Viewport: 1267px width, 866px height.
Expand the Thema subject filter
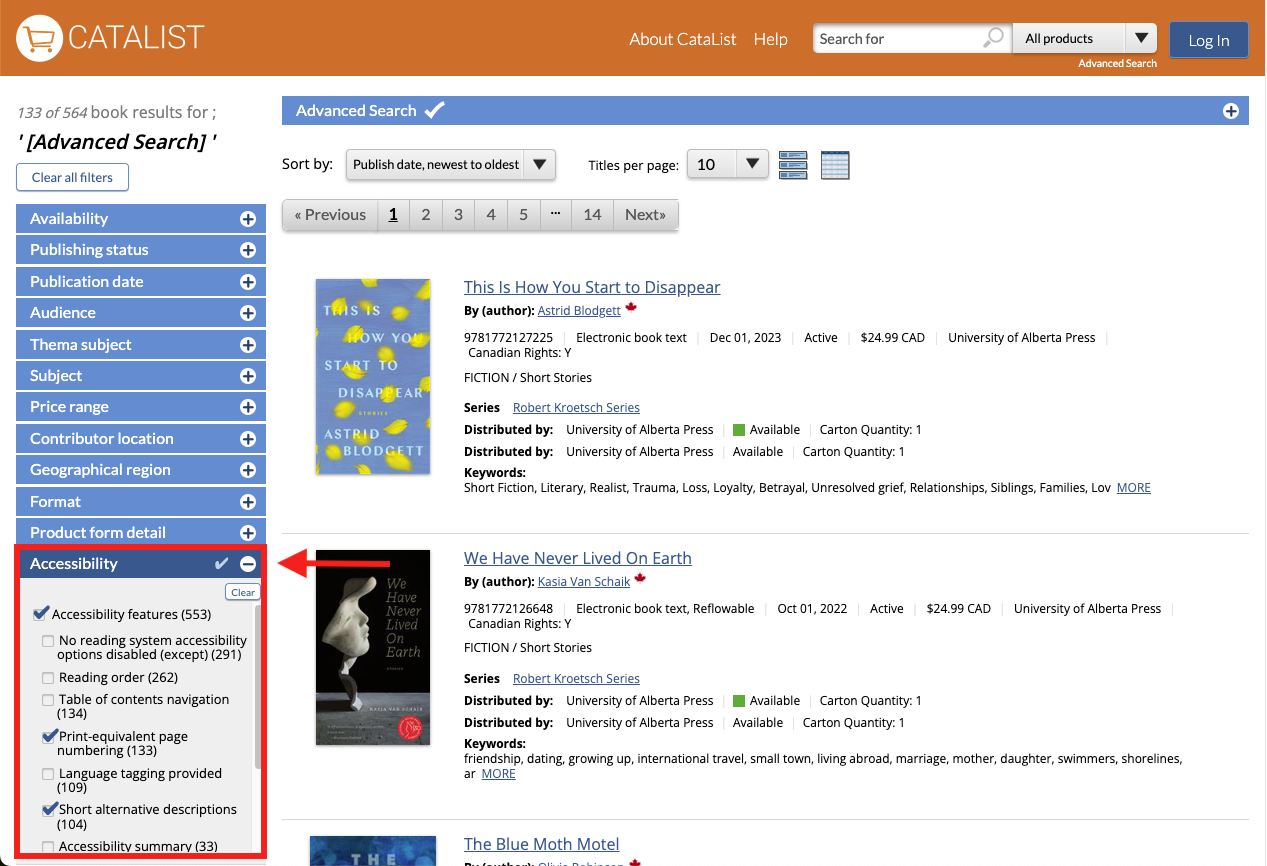pyautogui.click(x=141, y=344)
